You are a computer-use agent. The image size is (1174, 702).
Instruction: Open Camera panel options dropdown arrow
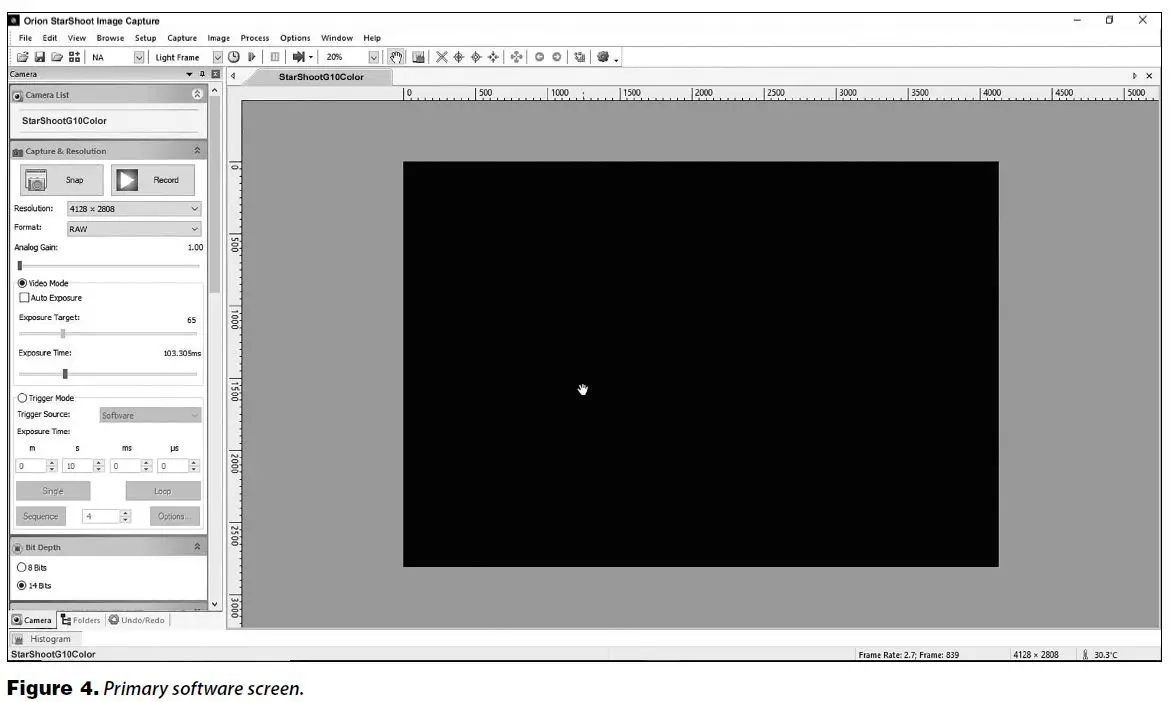pyautogui.click(x=189, y=74)
